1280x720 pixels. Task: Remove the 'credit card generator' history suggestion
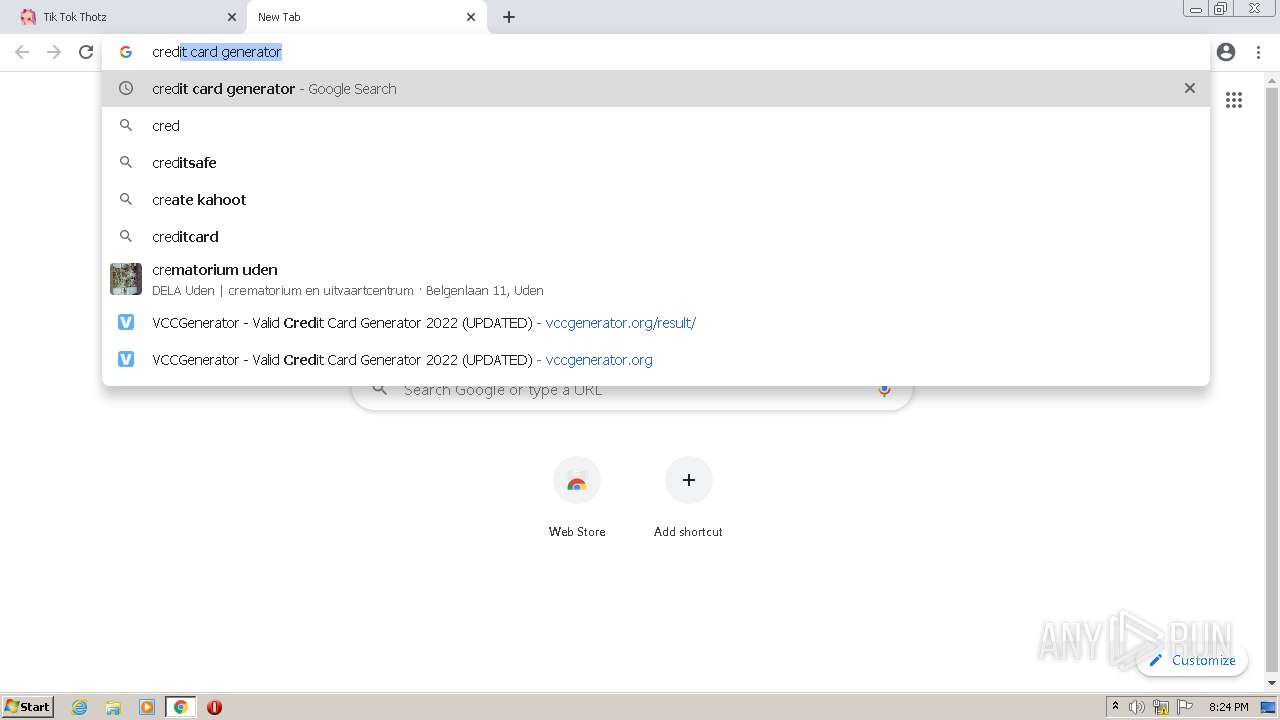1190,88
